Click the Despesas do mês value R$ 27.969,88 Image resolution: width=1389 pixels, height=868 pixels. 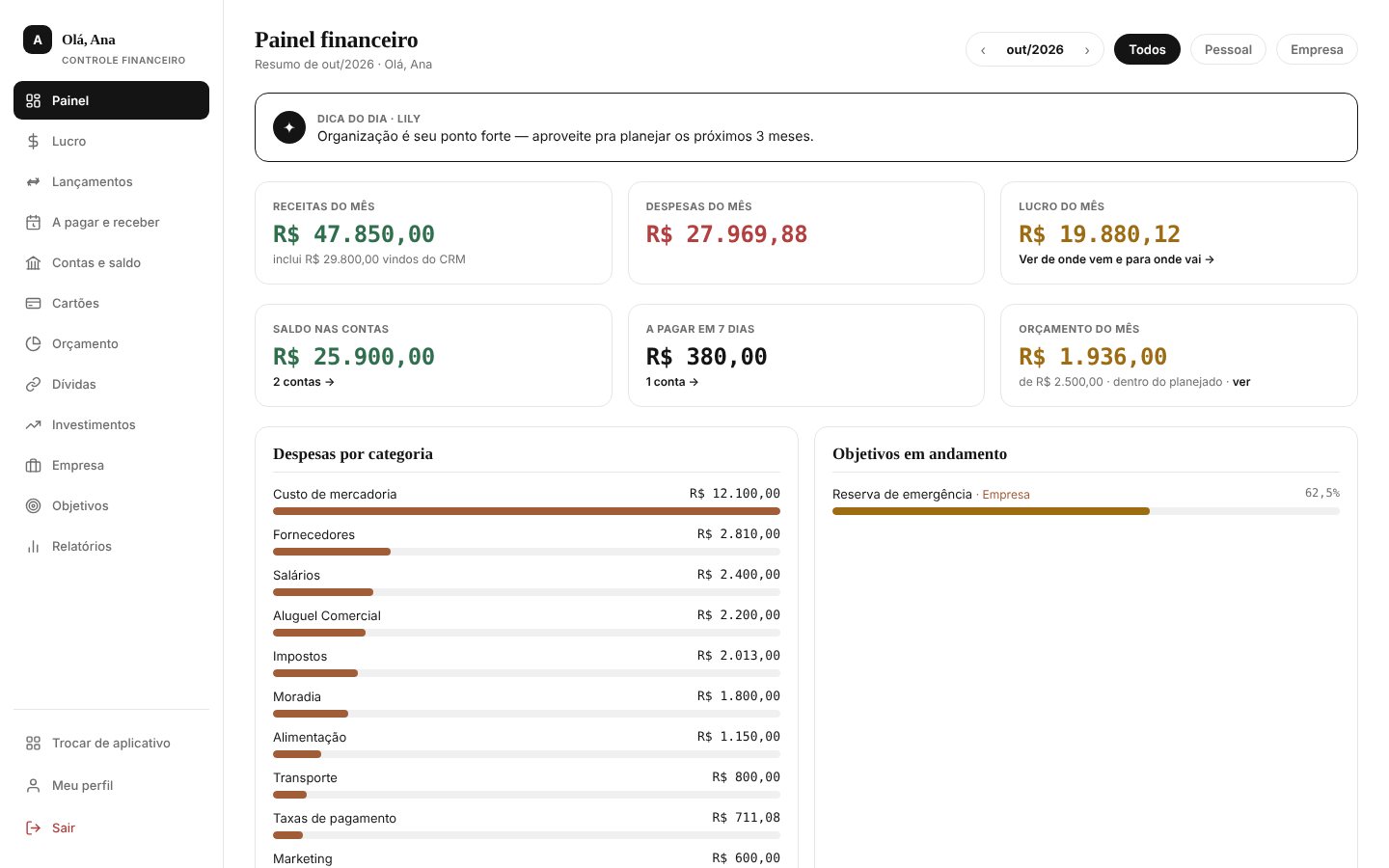click(726, 234)
